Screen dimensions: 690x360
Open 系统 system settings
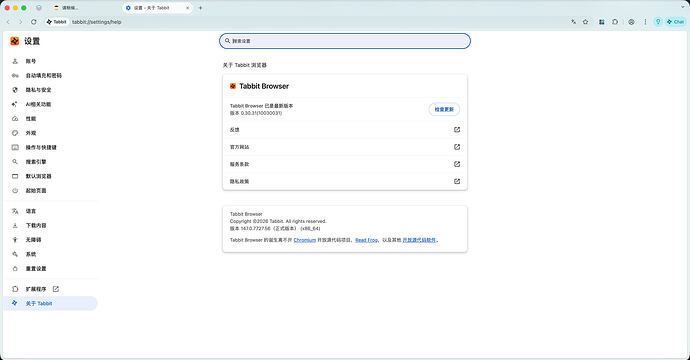(x=30, y=254)
